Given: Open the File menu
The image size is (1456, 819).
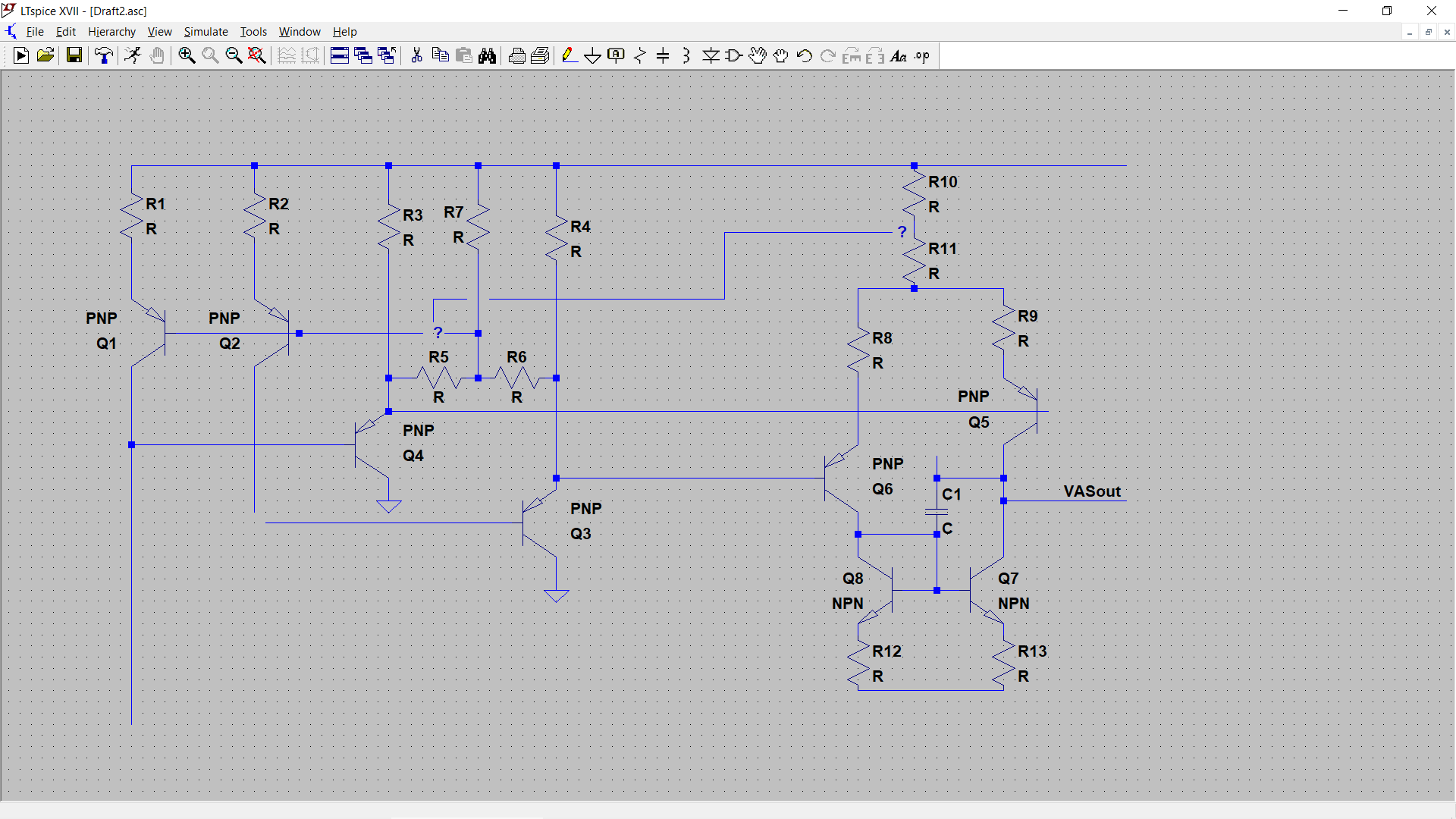Looking at the screenshot, I should coord(35,32).
